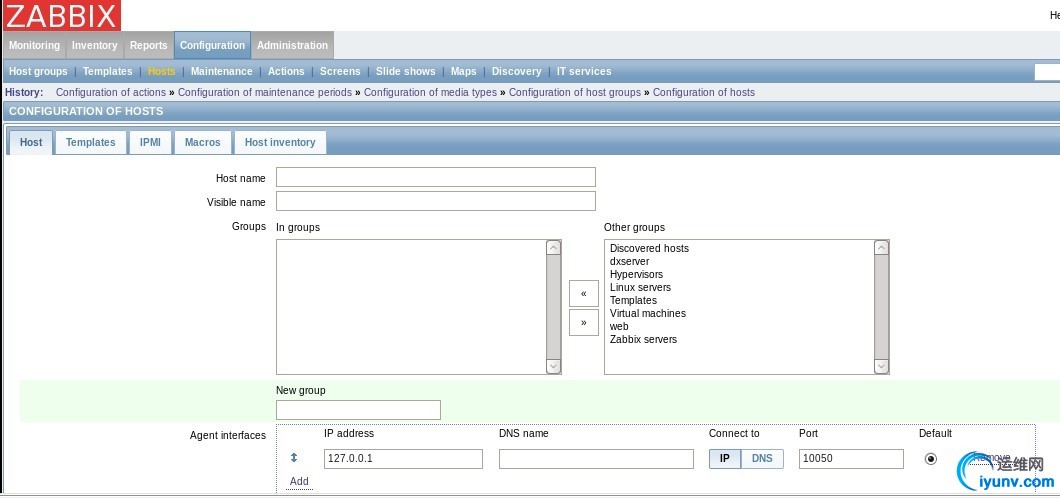1060x498 pixels.
Task: Open the Administration menu
Action: click(x=292, y=45)
